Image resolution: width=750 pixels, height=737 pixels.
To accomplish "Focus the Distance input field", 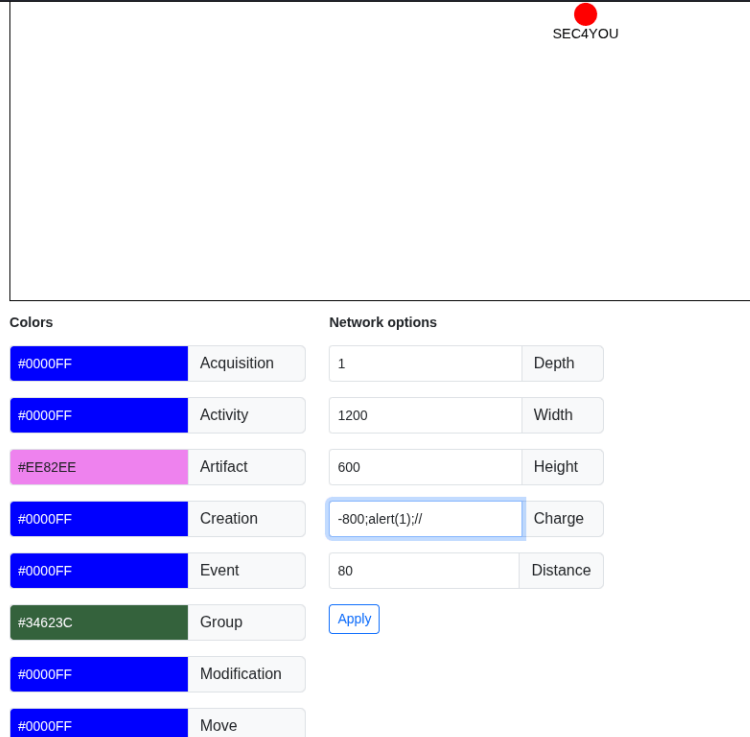I will pyautogui.click(x=424, y=571).
